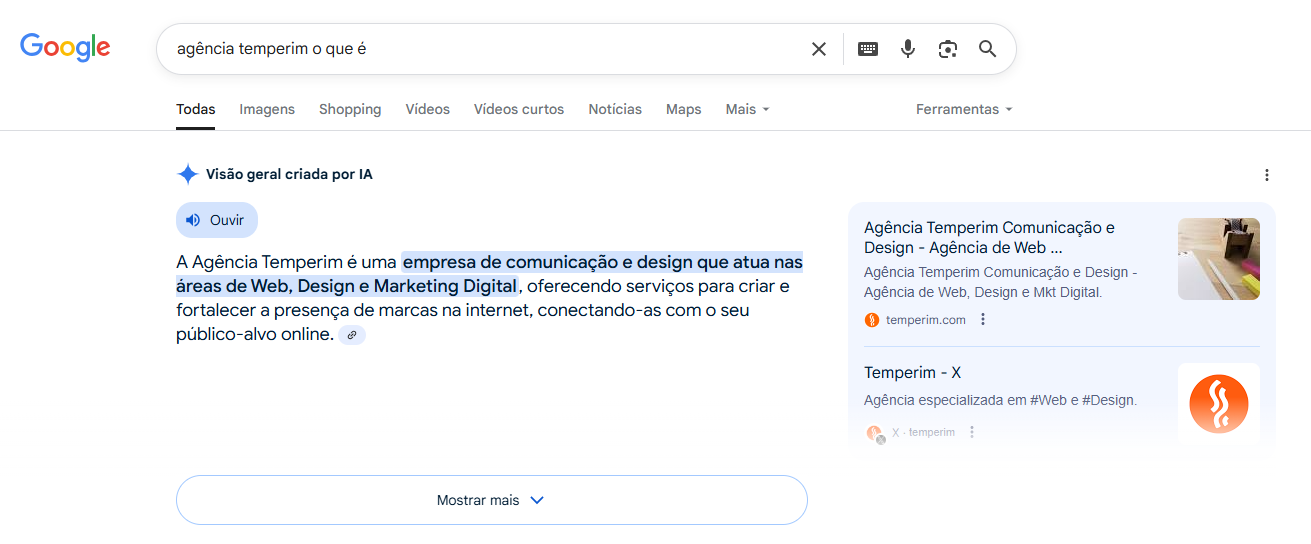This screenshot has height=544, width=1311.
Task: Click the Temperim X profile avatar icon
Action: (x=875, y=433)
